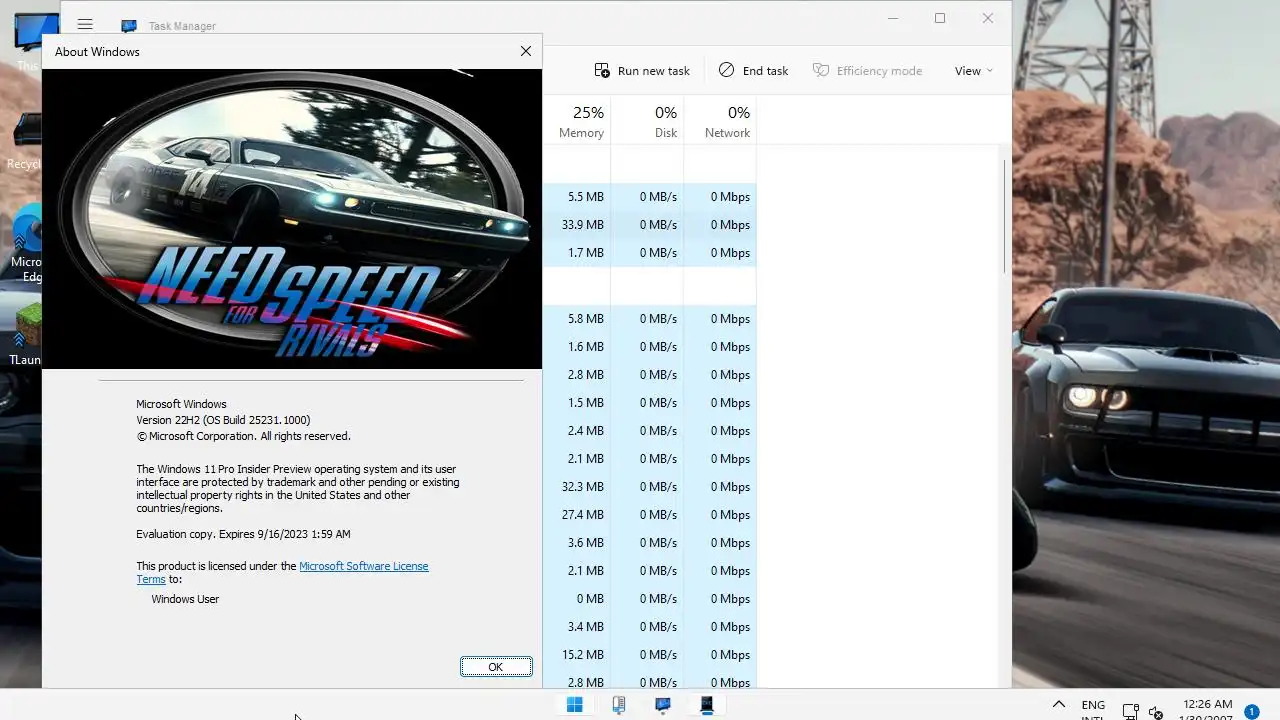Viewport: 1280px width, 720px height.
Task: Click the 'Windows User' licensee text
Action: coord(185,599)
